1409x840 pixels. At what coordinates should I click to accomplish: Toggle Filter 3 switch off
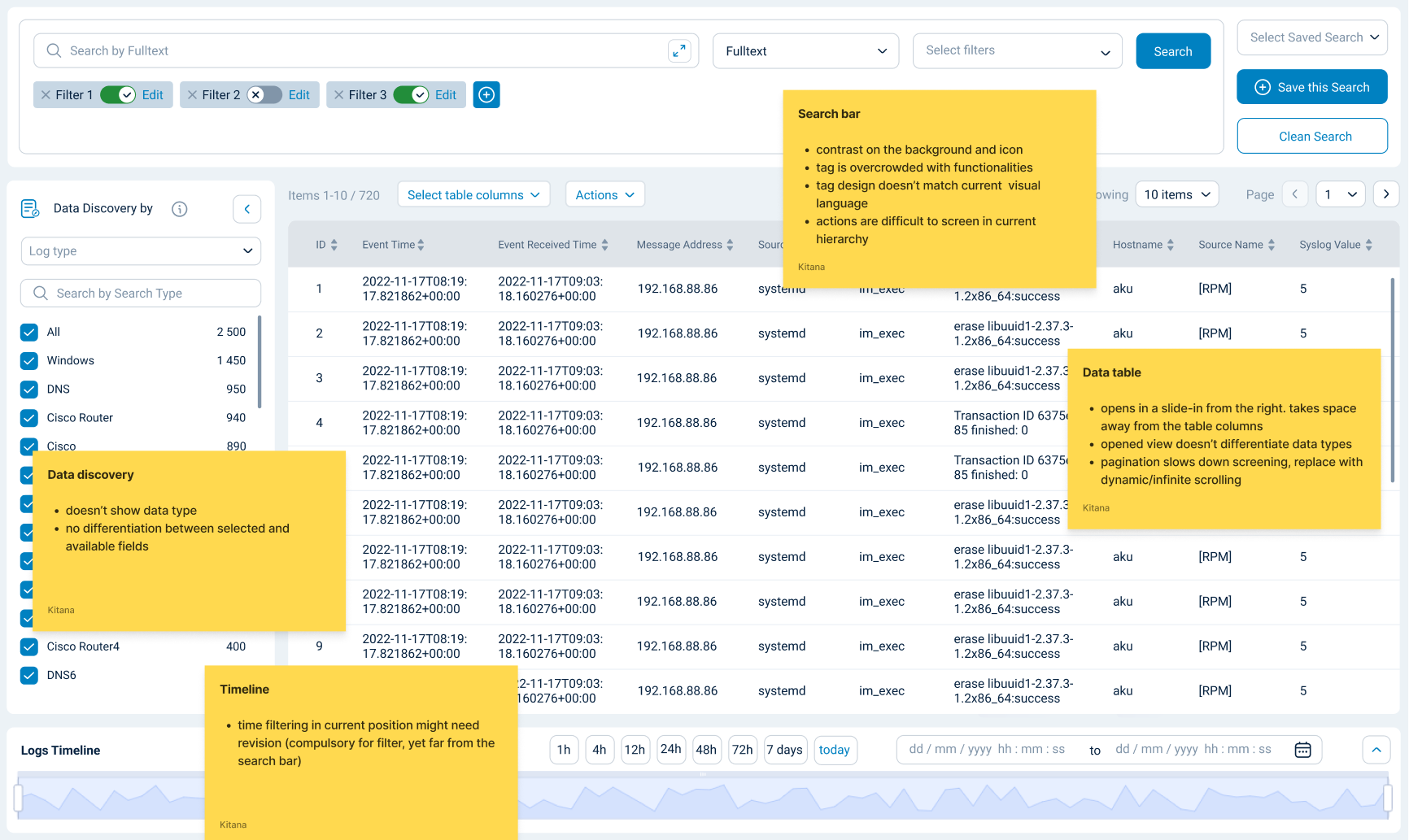[411, 95]
